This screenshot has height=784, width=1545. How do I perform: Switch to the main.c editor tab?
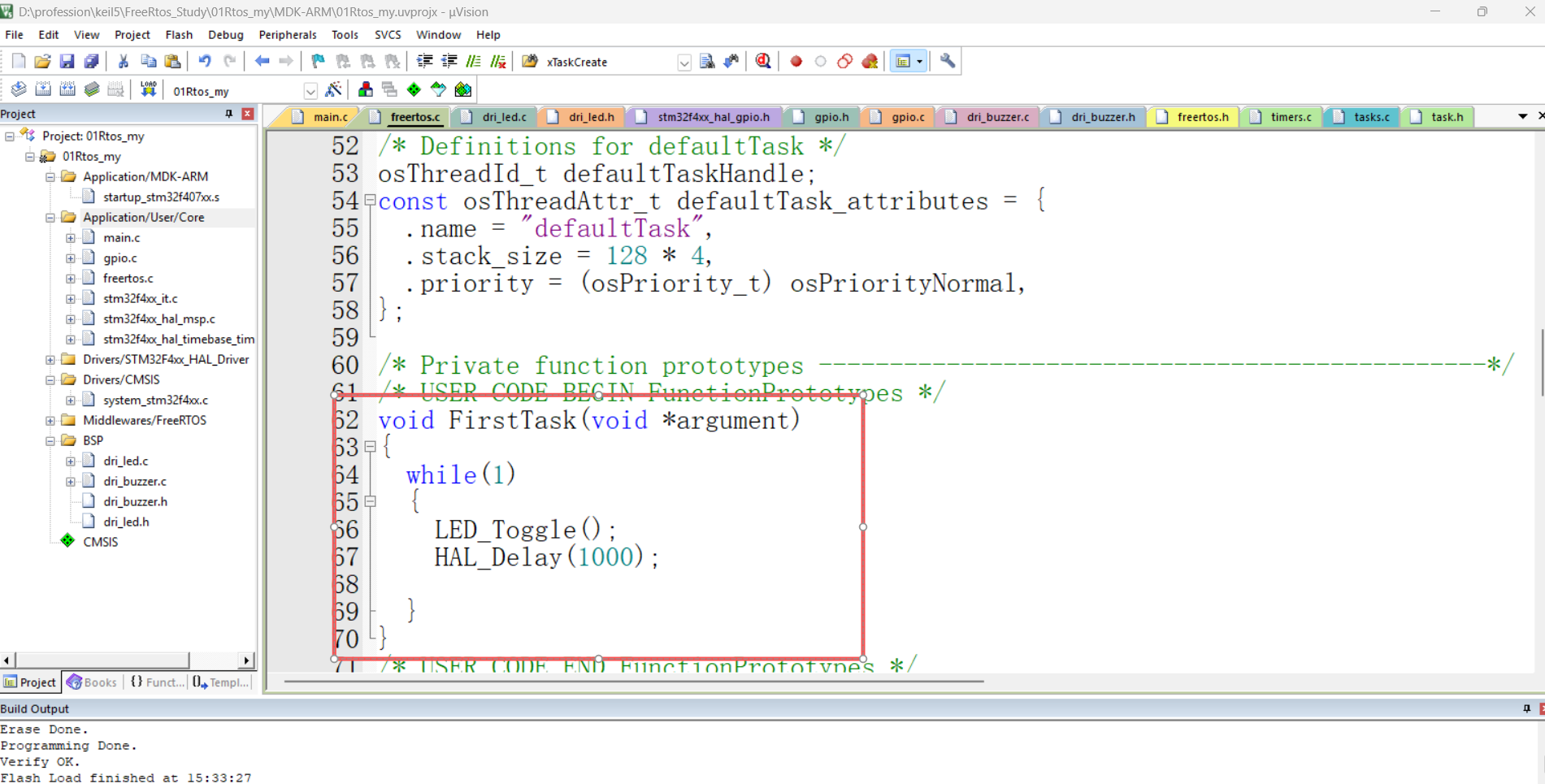click(x=321, y=117)
